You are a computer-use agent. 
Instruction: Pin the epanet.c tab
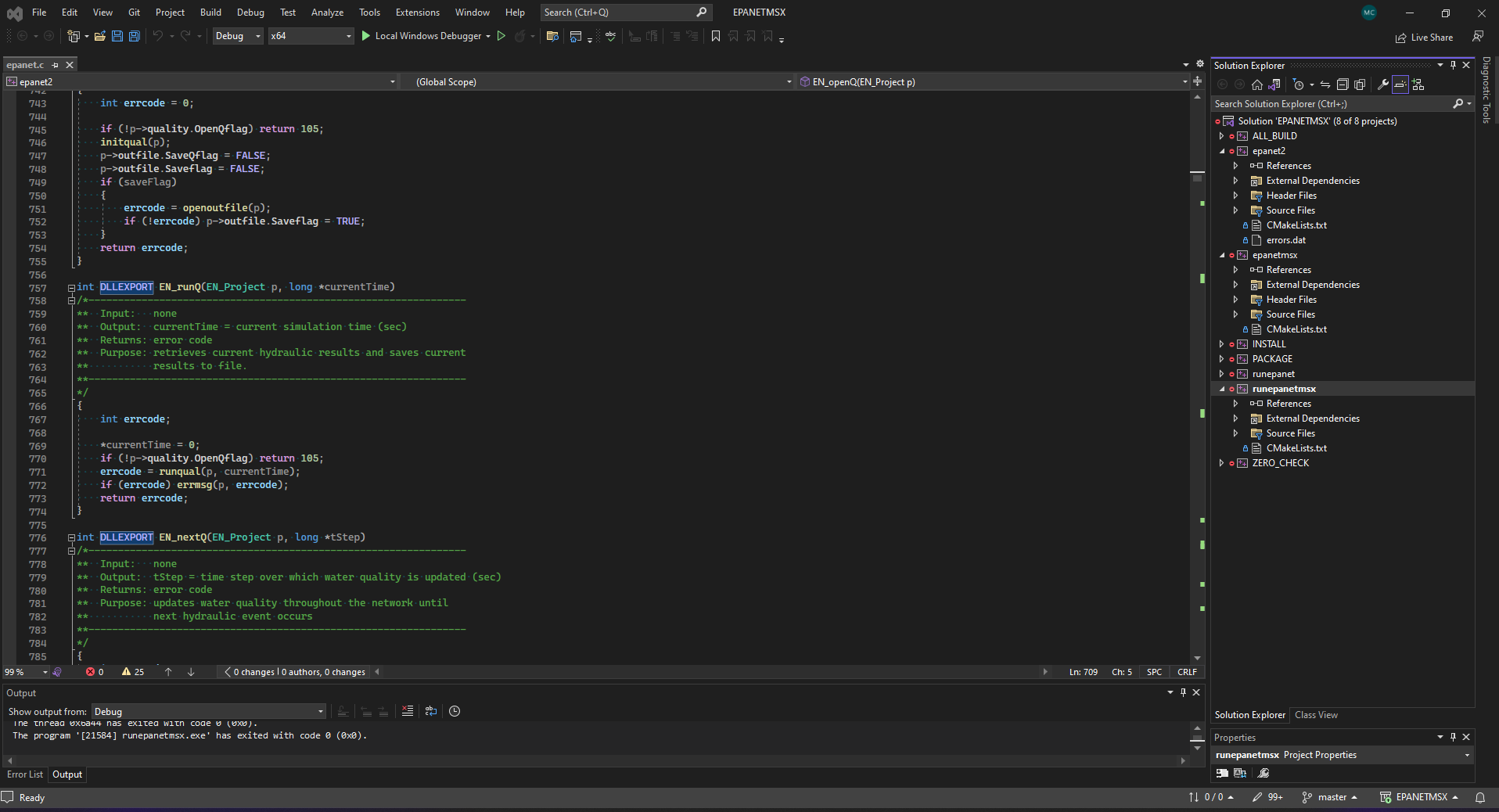coord(56,65)
